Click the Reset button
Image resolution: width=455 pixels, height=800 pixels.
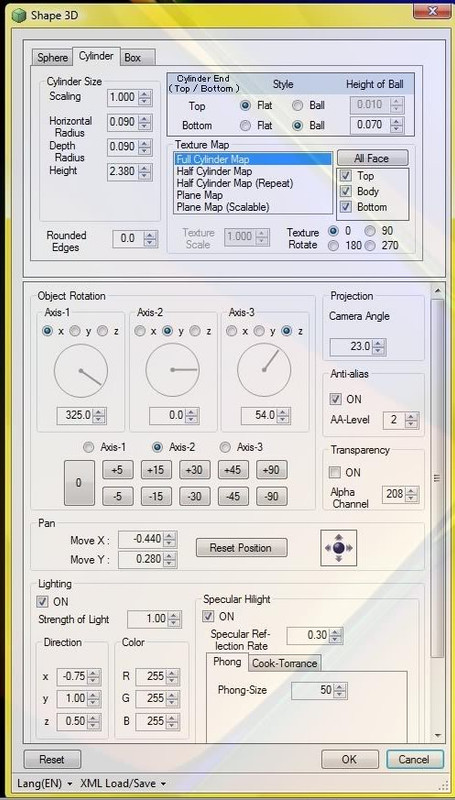52,759
